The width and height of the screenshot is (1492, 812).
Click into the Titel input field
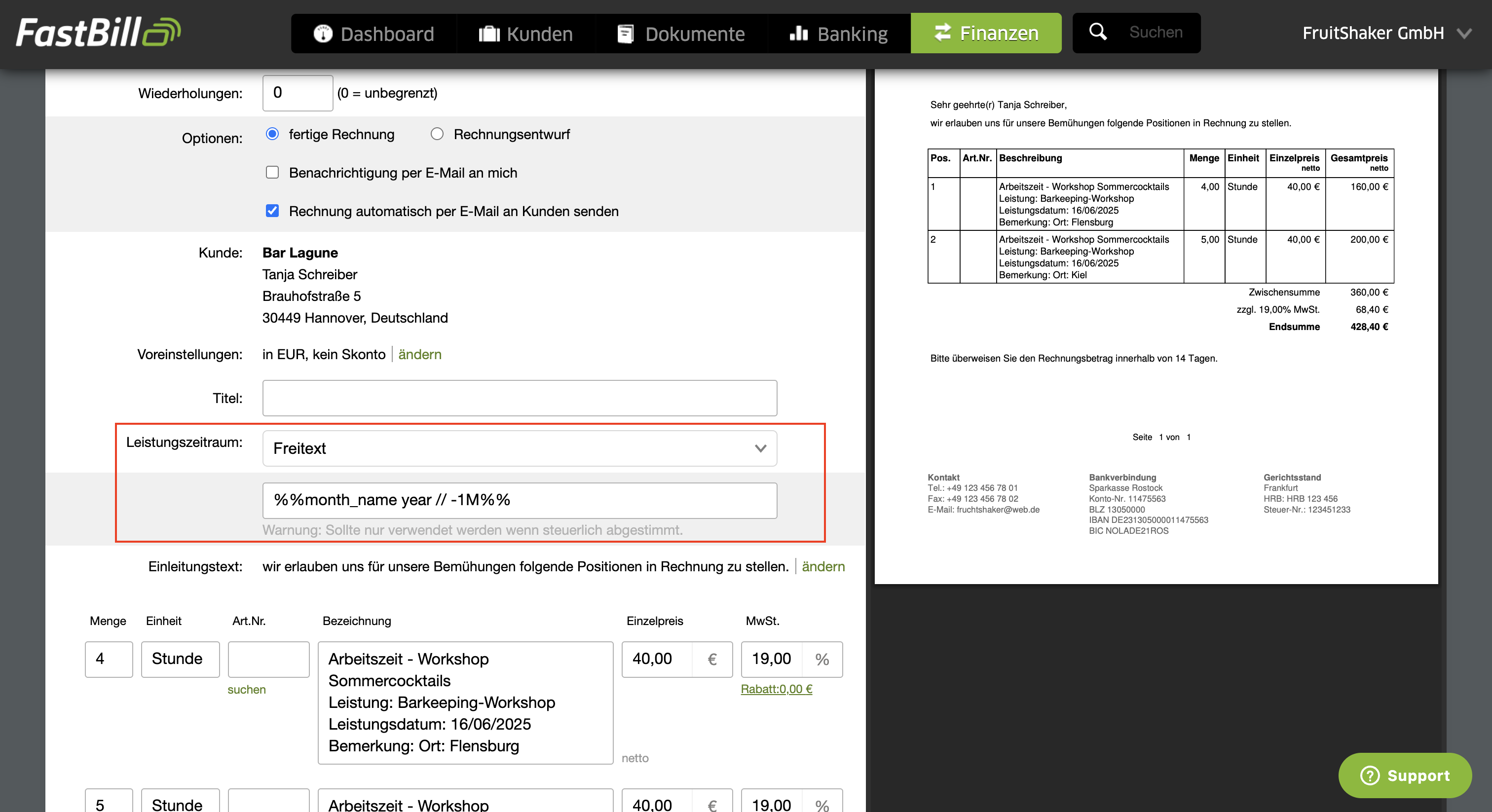tap(520, 398)
